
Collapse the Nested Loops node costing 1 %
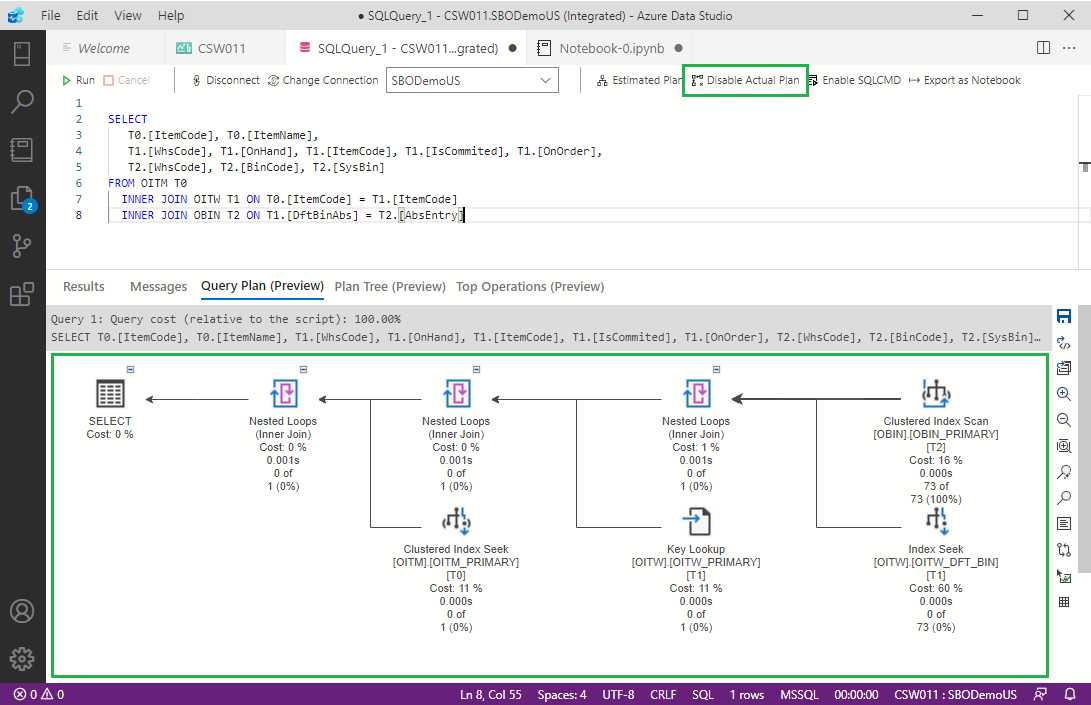716,370
